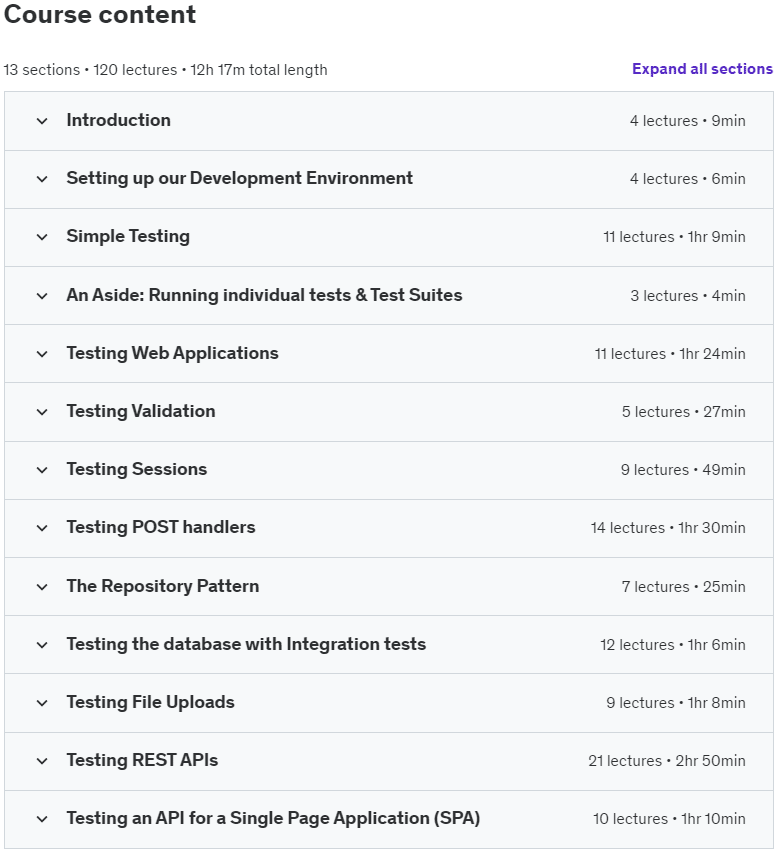Expand the Testing File Uploads chevron
The height and width of the screenshot is (852, 777).
pyautogui.click(x=42, y=703)
